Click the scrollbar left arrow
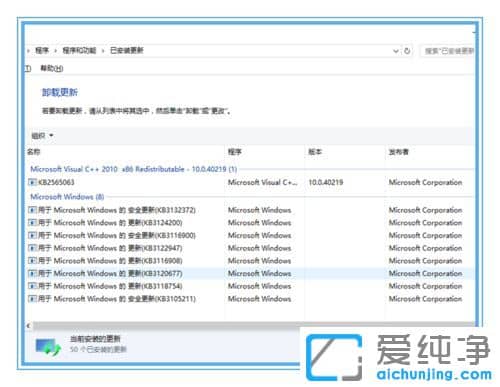 click(x=29, y=326)
